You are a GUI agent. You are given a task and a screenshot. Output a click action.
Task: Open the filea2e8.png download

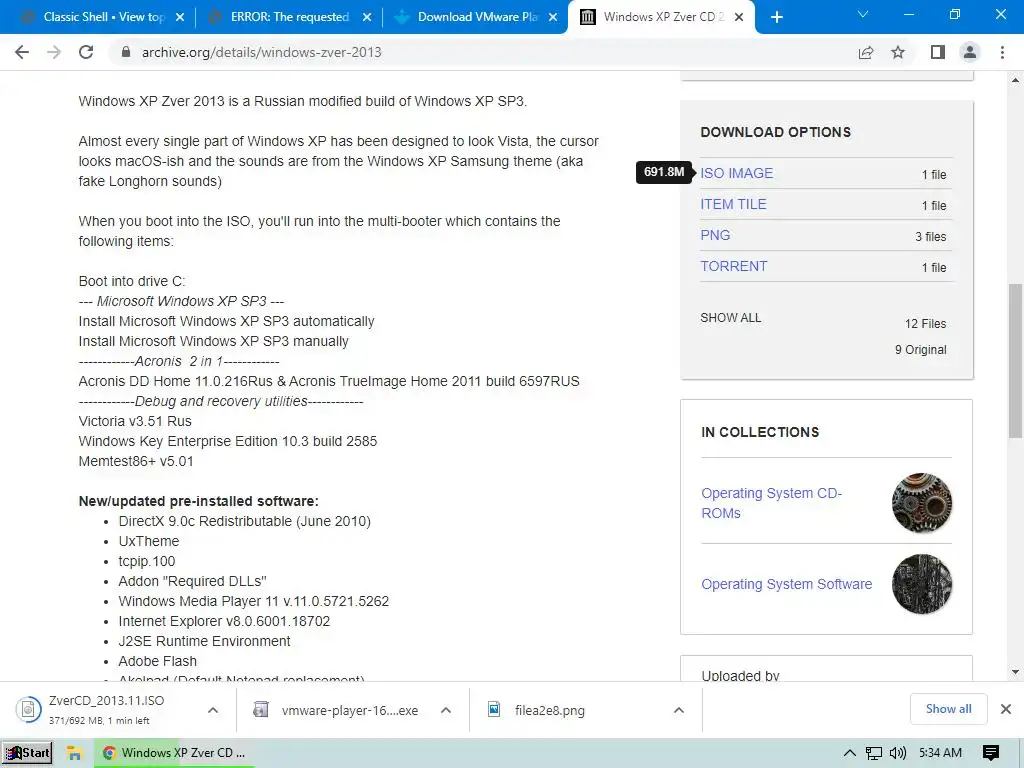pyautogui.click(x=537, y=710)
